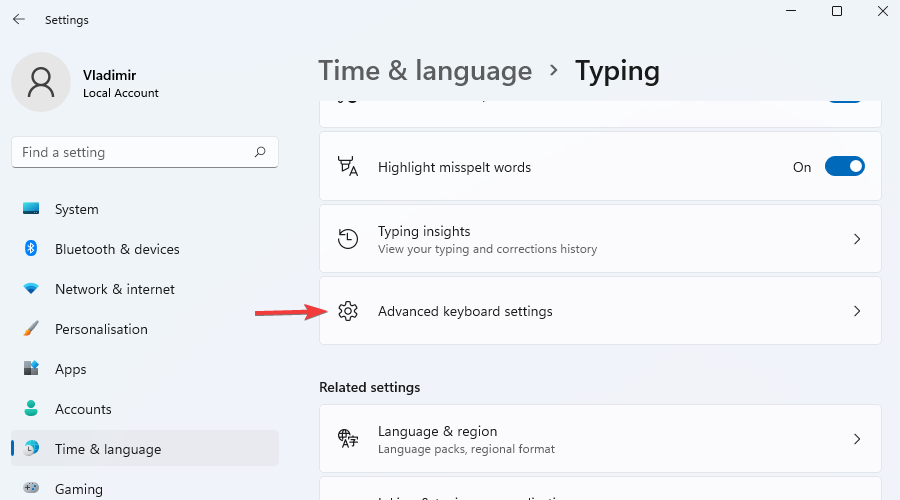This screenshot has width=900, height=500.
Task: Click the Typing insights history icon
Action: 348,239
